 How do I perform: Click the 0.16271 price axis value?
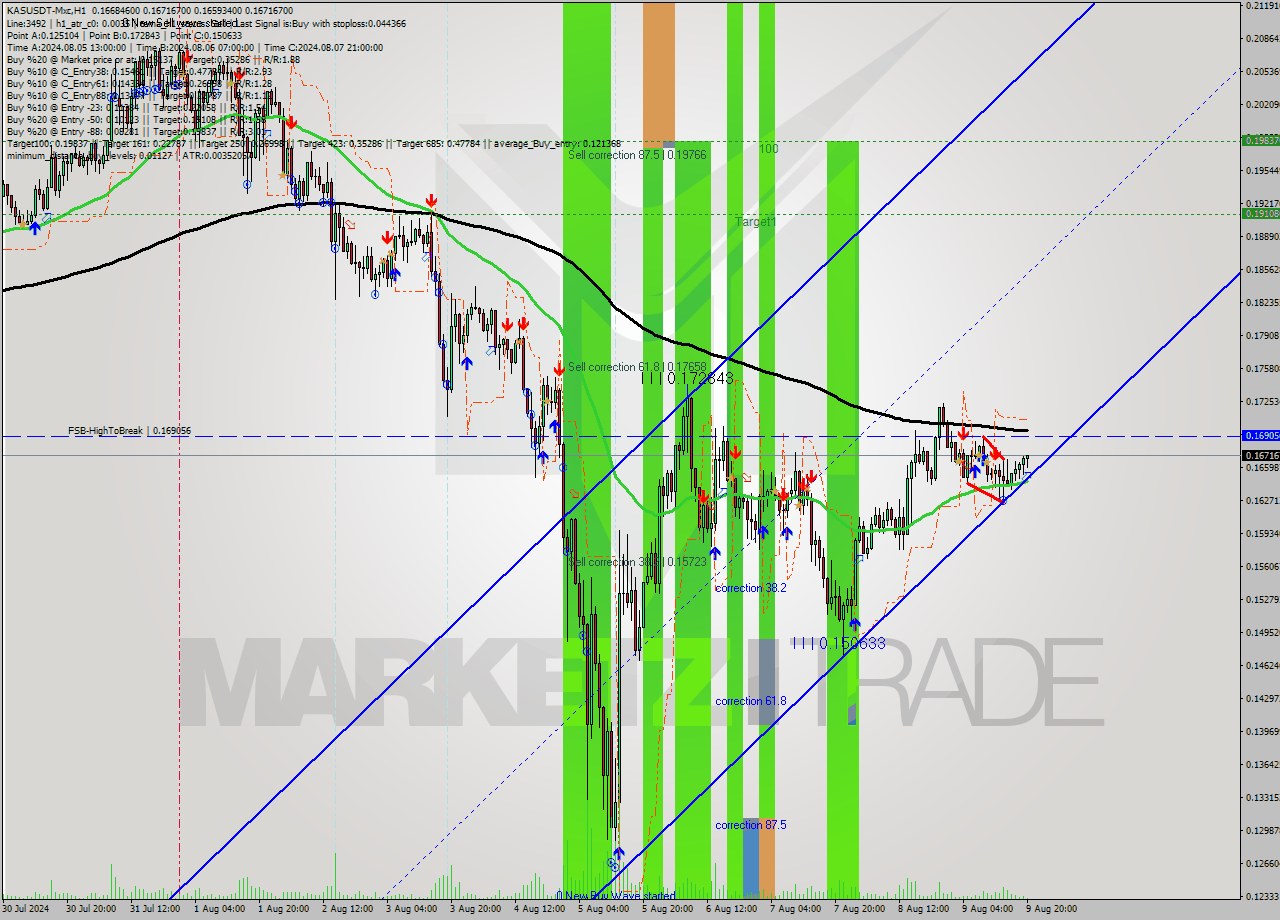coord(1262,500)
